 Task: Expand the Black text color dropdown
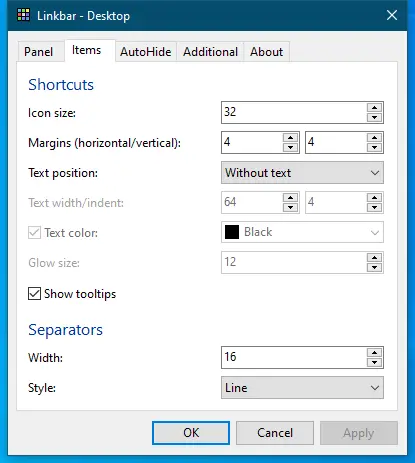click(302, 232)
